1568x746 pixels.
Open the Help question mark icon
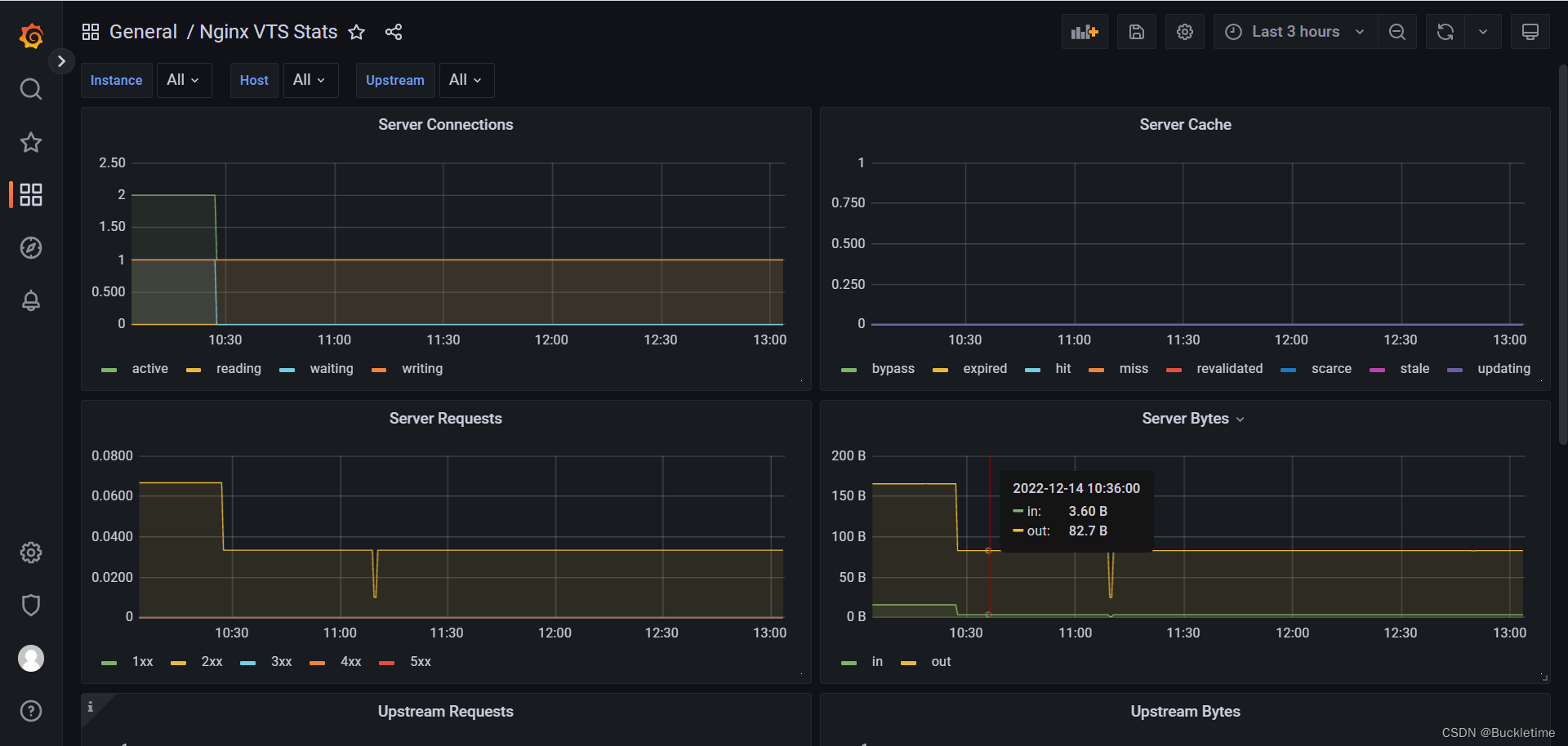31,711
